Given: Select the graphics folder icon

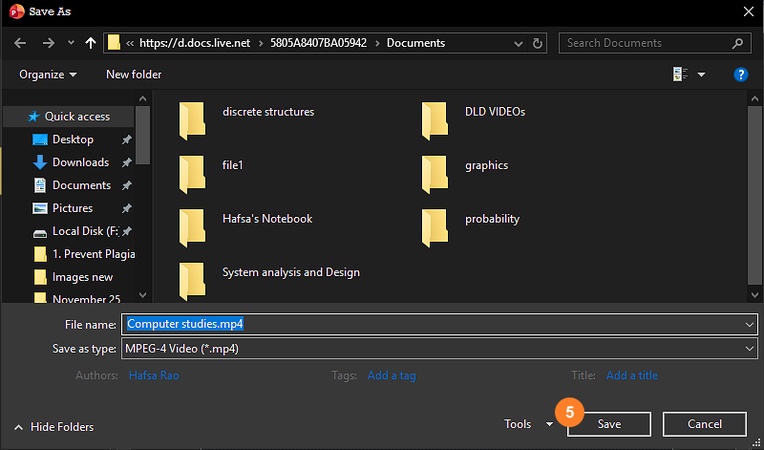Looking at the screenshot, I should pyautogui.click(x=434, y=173).
